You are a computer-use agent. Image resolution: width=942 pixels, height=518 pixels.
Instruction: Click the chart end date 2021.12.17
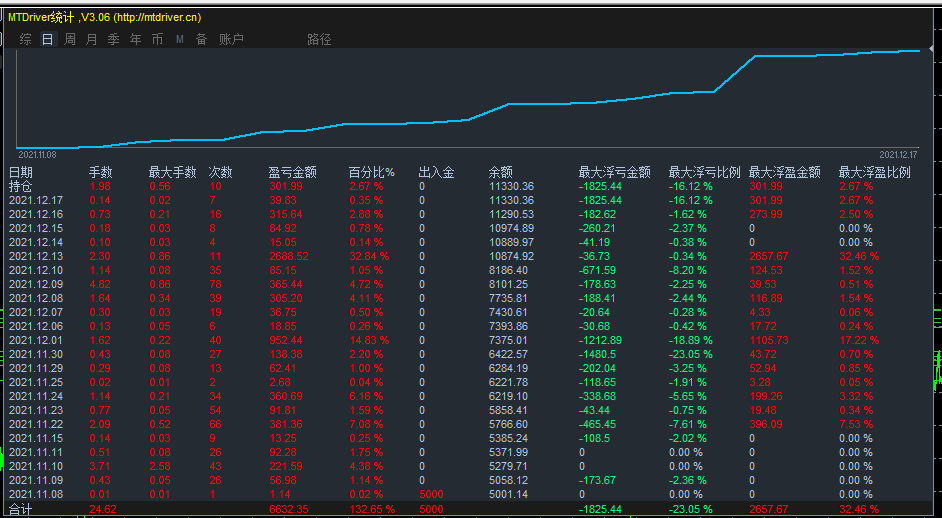899,154
